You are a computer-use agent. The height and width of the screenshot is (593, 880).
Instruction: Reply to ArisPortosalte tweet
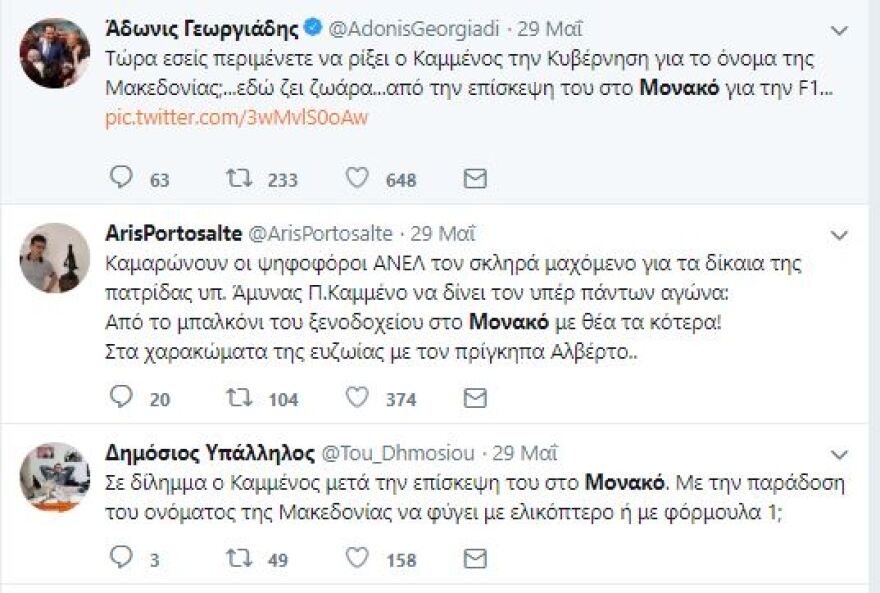pos(120,398)
